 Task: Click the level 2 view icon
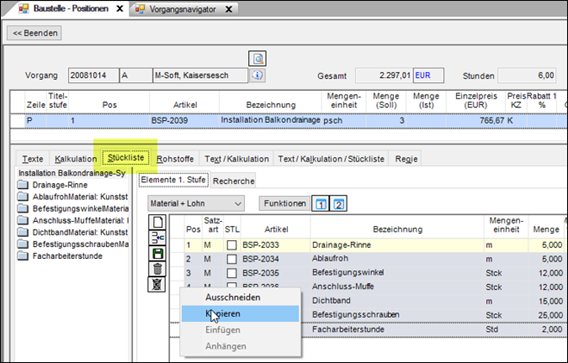[x=338, y=204]
